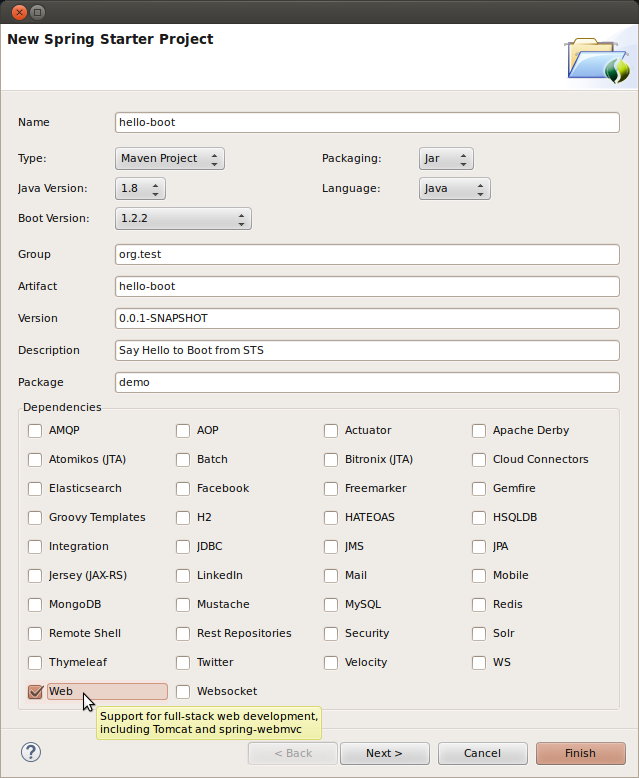Screen dimensions: 639x778
Task: Click the Name input field
Action: 367,123
